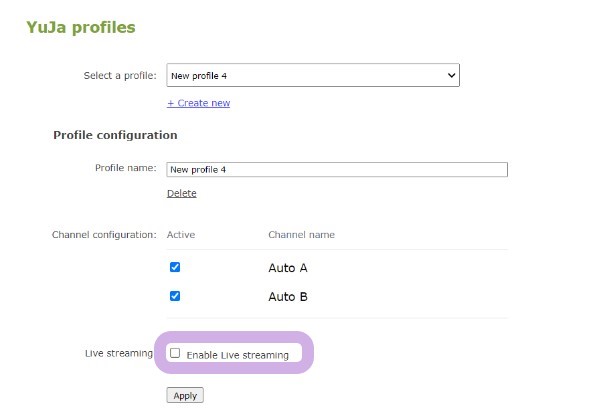Click the Delete profile link
The width and height of the screenshot is (597, 410).
[182, 193]
